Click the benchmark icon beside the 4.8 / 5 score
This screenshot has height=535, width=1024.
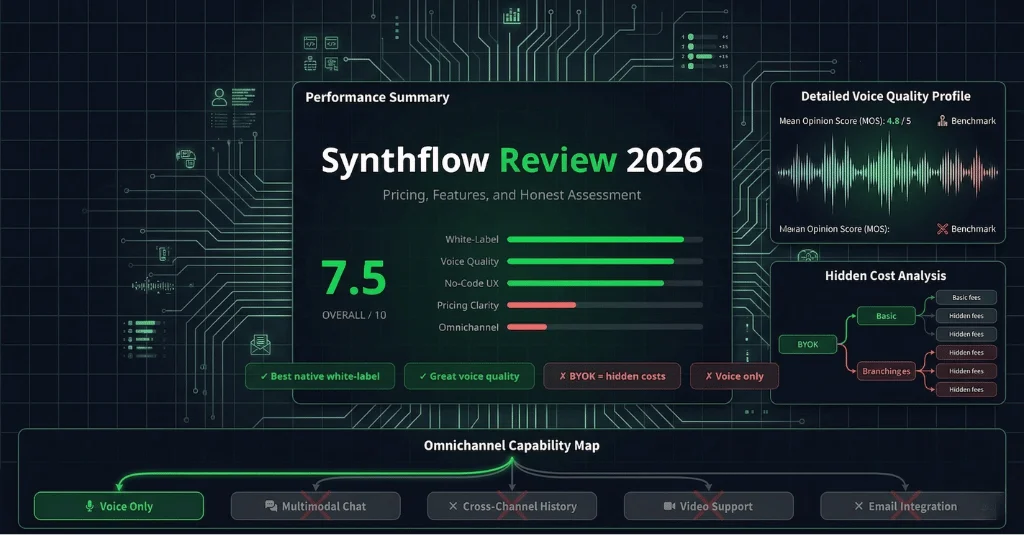click(x=942, y=121)
